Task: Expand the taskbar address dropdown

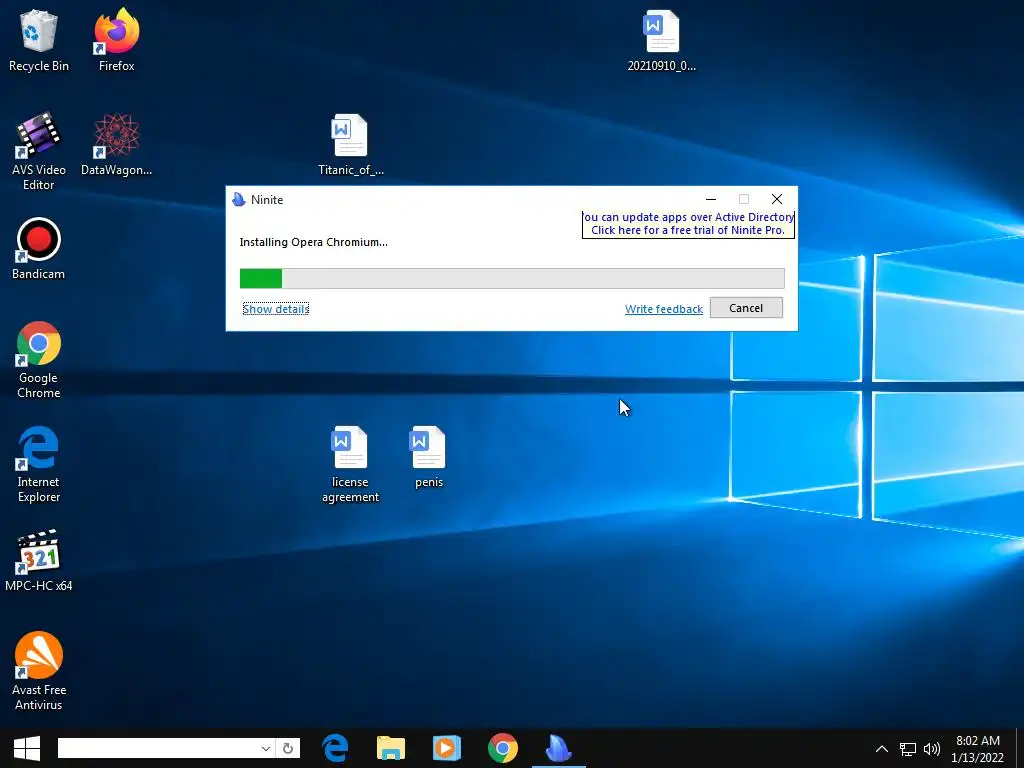Action: pos(265,748)
